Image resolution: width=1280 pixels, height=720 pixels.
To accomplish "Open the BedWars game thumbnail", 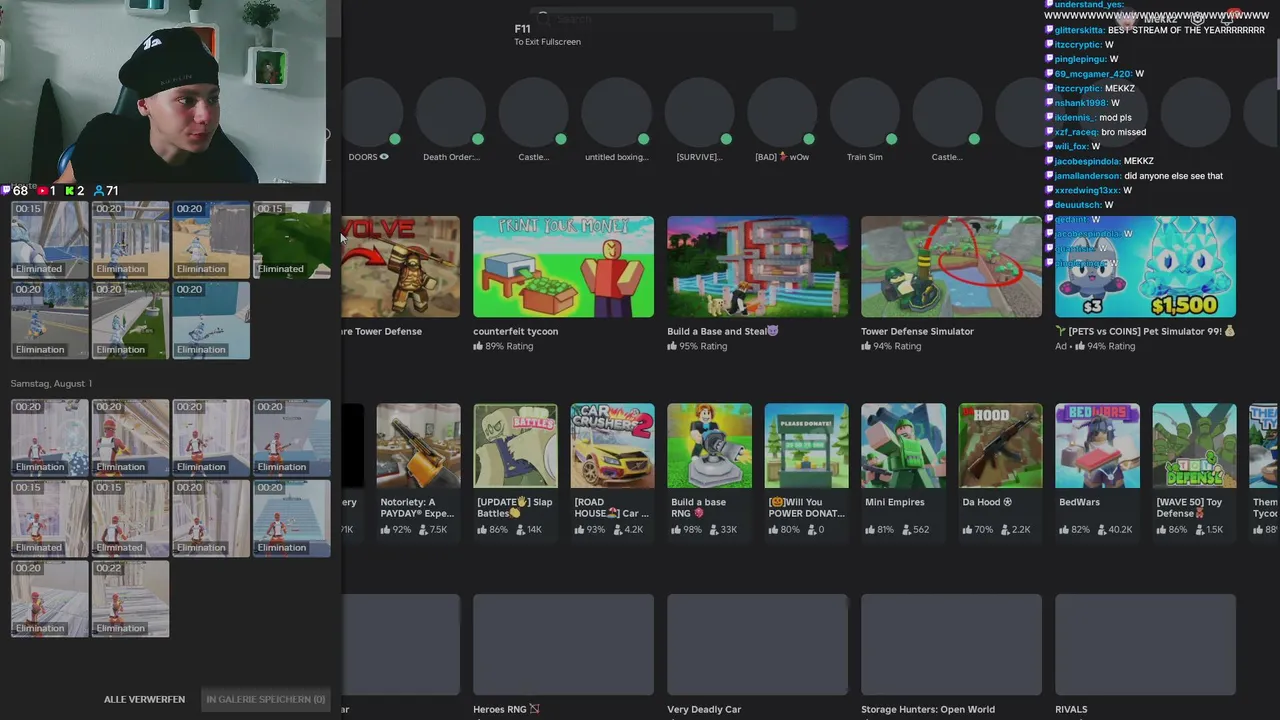I will (x=1097, y=446).
